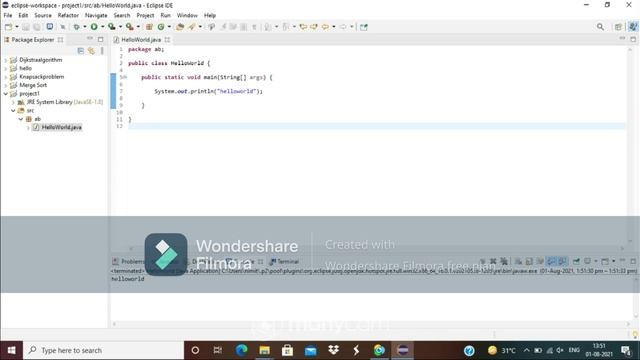
Task: Toggle Link with Editor in Package Explorer
Action: (91, 51)
